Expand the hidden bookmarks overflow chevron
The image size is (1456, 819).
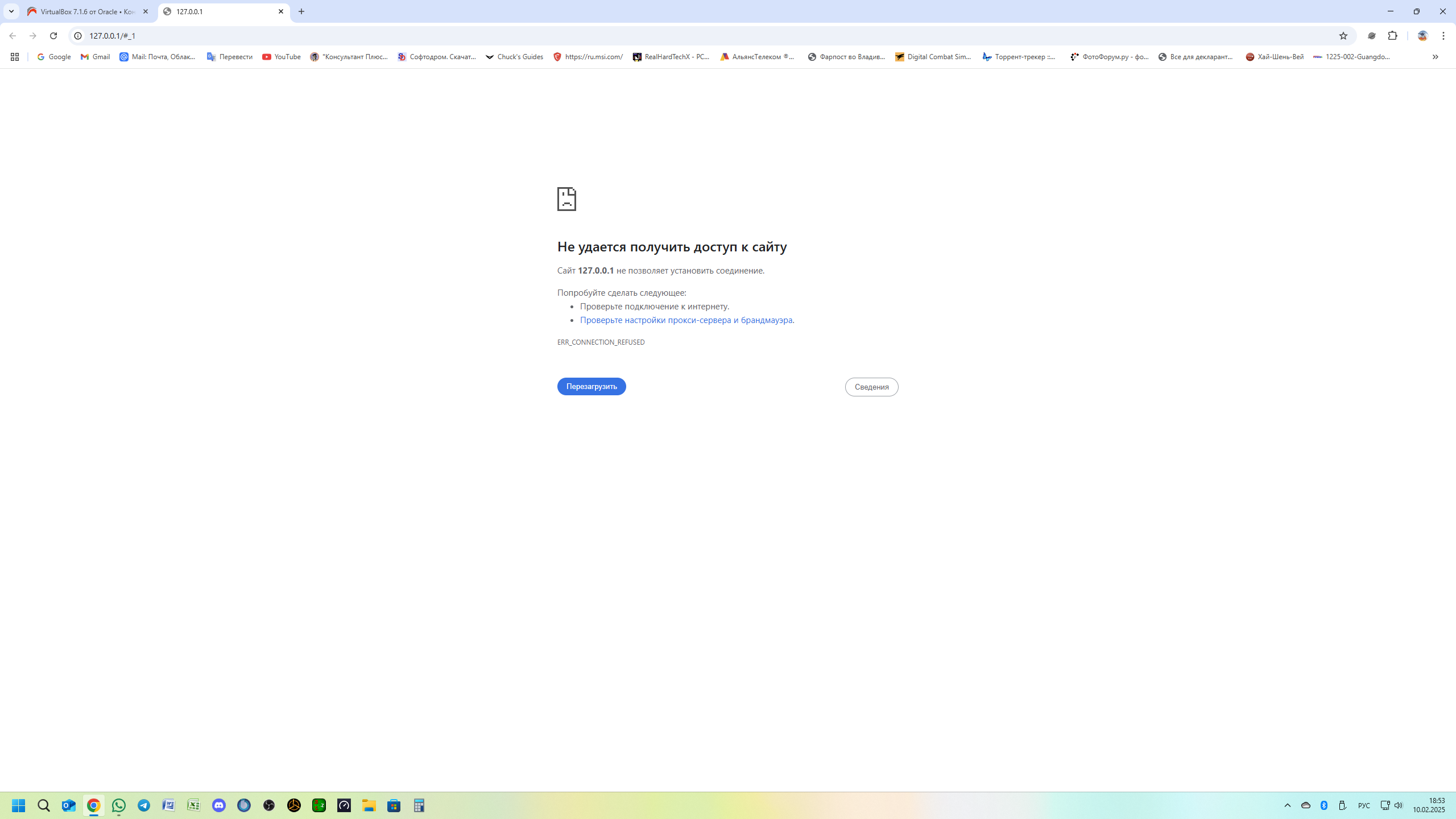[x=1435, y=57]
